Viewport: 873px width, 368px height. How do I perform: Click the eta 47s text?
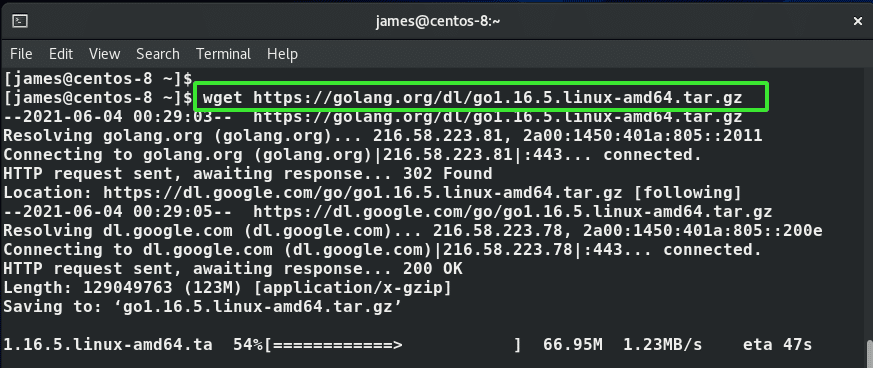(777, 344)
